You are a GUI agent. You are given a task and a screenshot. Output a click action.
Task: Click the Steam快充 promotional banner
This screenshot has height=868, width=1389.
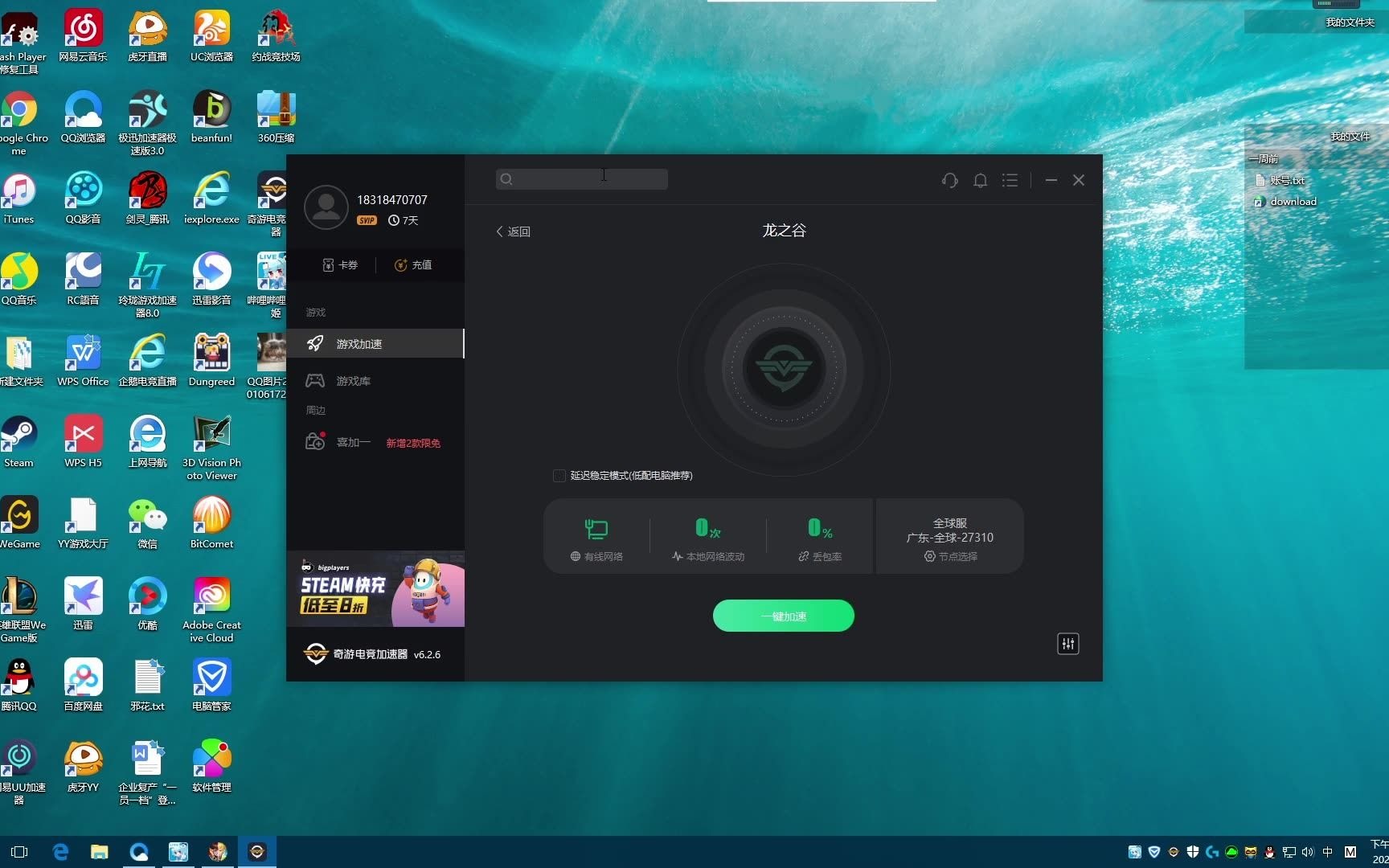(375, 589)
